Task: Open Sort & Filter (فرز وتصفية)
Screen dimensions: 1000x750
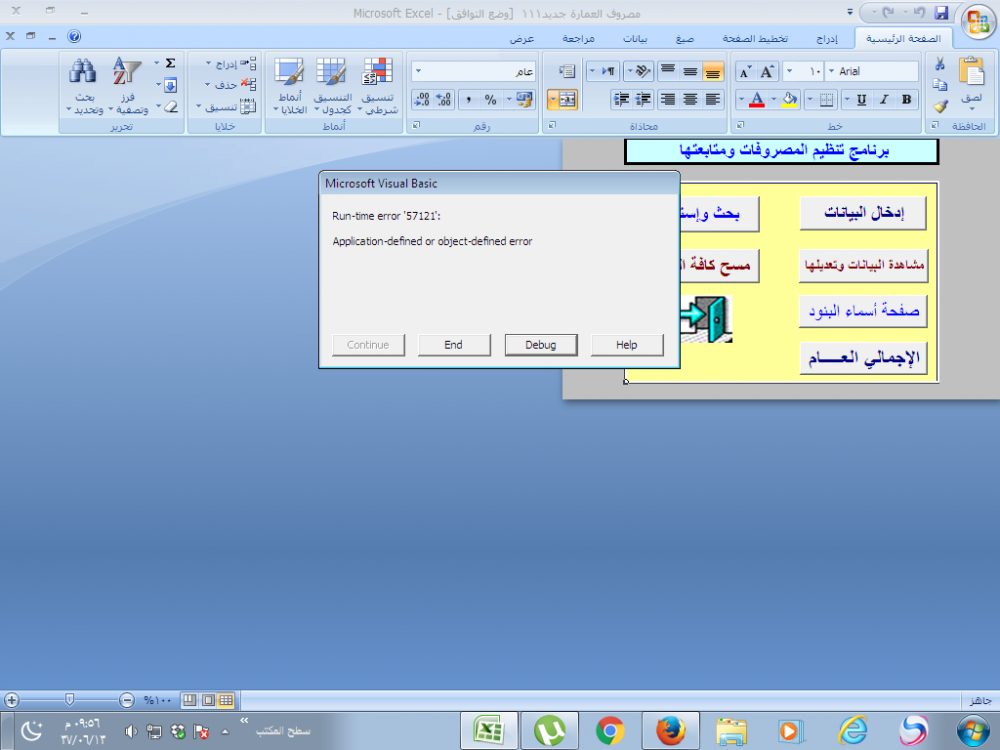Action: tap(127, 86)
